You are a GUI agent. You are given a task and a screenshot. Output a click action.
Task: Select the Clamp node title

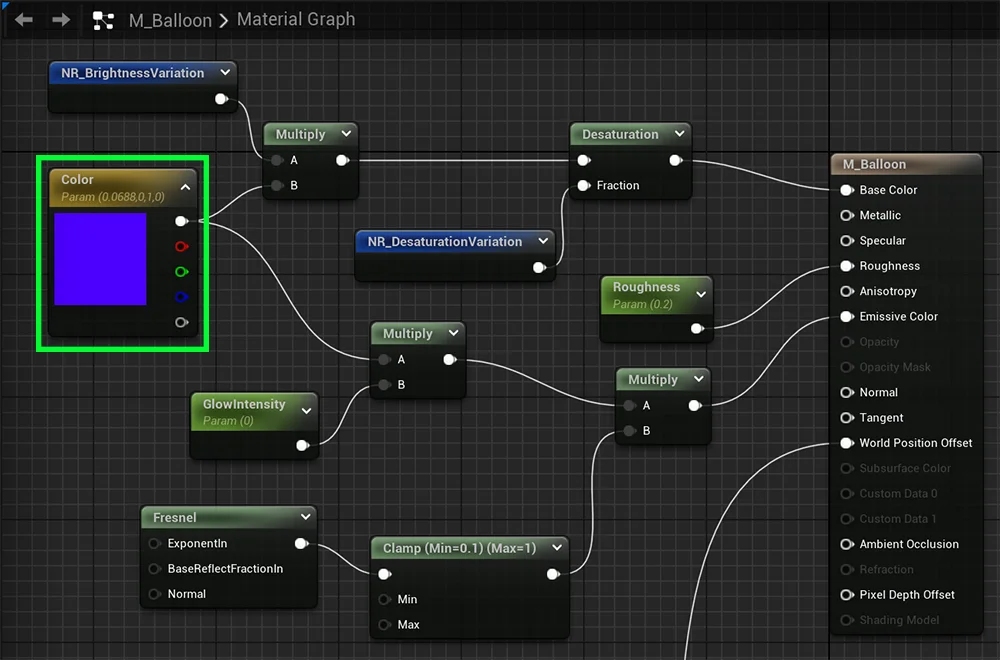[x=459, y=548]
